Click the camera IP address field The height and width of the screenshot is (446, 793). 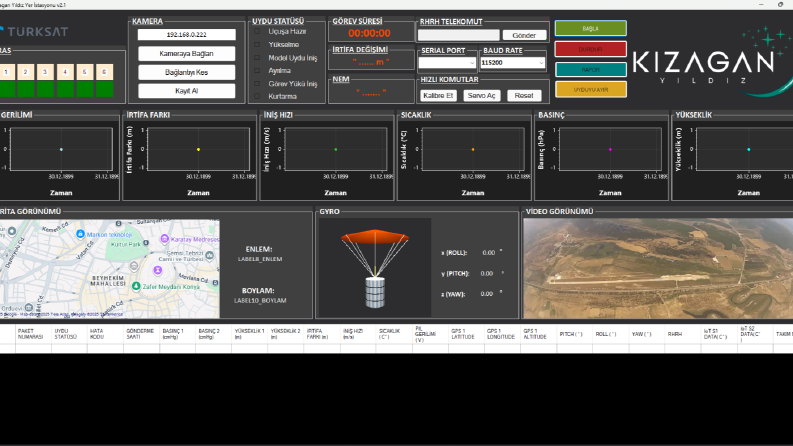(x=186, y=34)
